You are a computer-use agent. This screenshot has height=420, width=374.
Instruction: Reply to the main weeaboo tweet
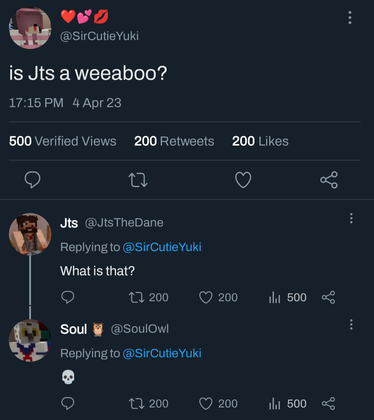point(32,180)
